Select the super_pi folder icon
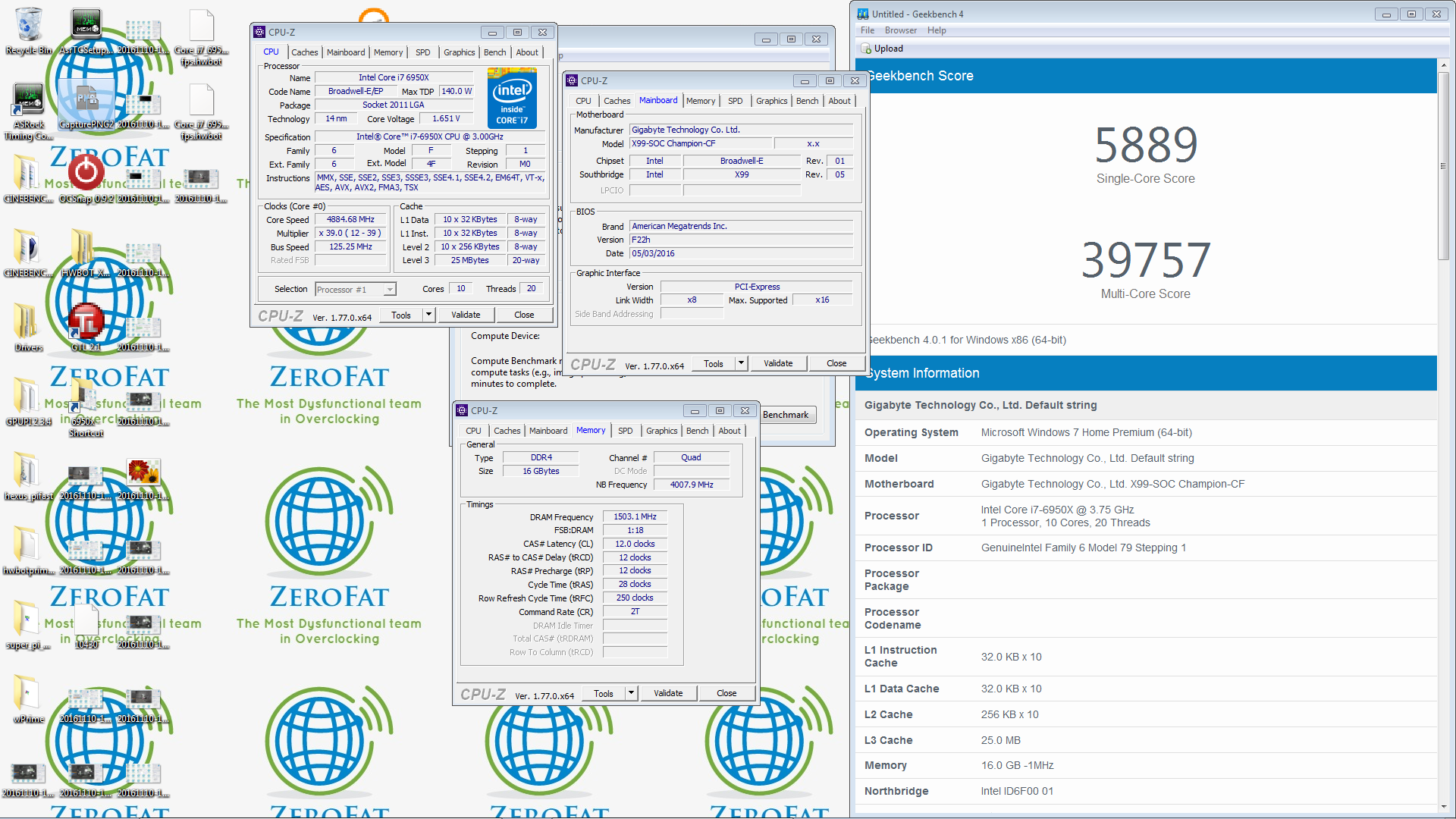This screenshot has height=819, width=1456. (26, 619)
